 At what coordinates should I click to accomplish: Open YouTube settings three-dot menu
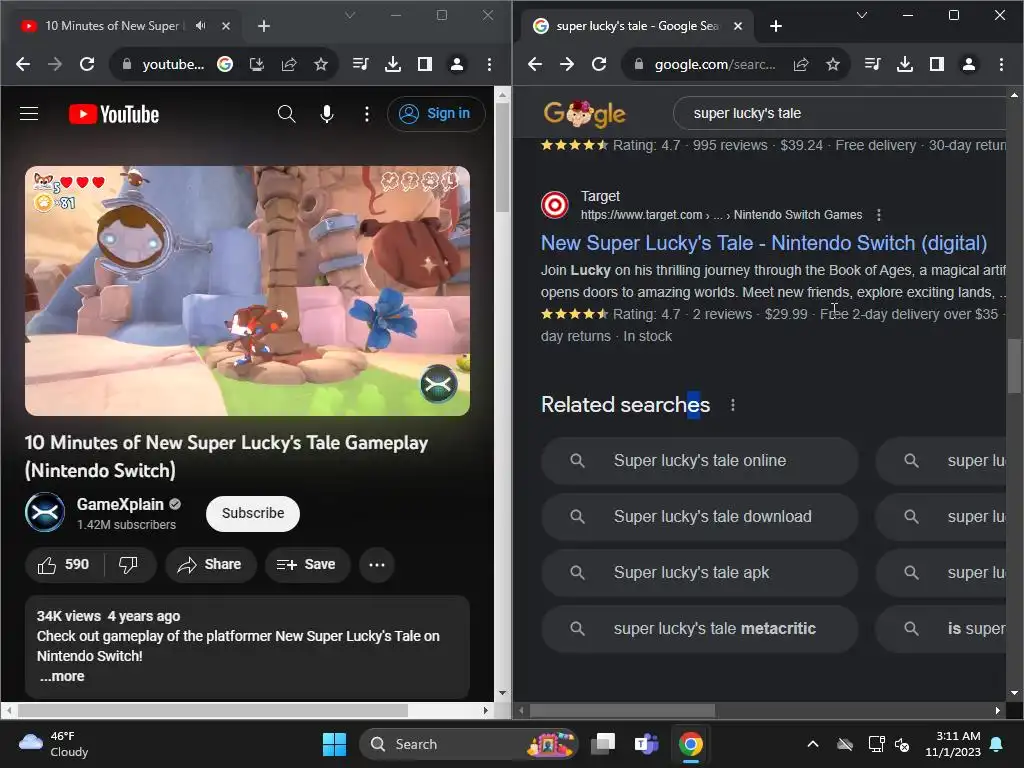[x=367, y=114]
